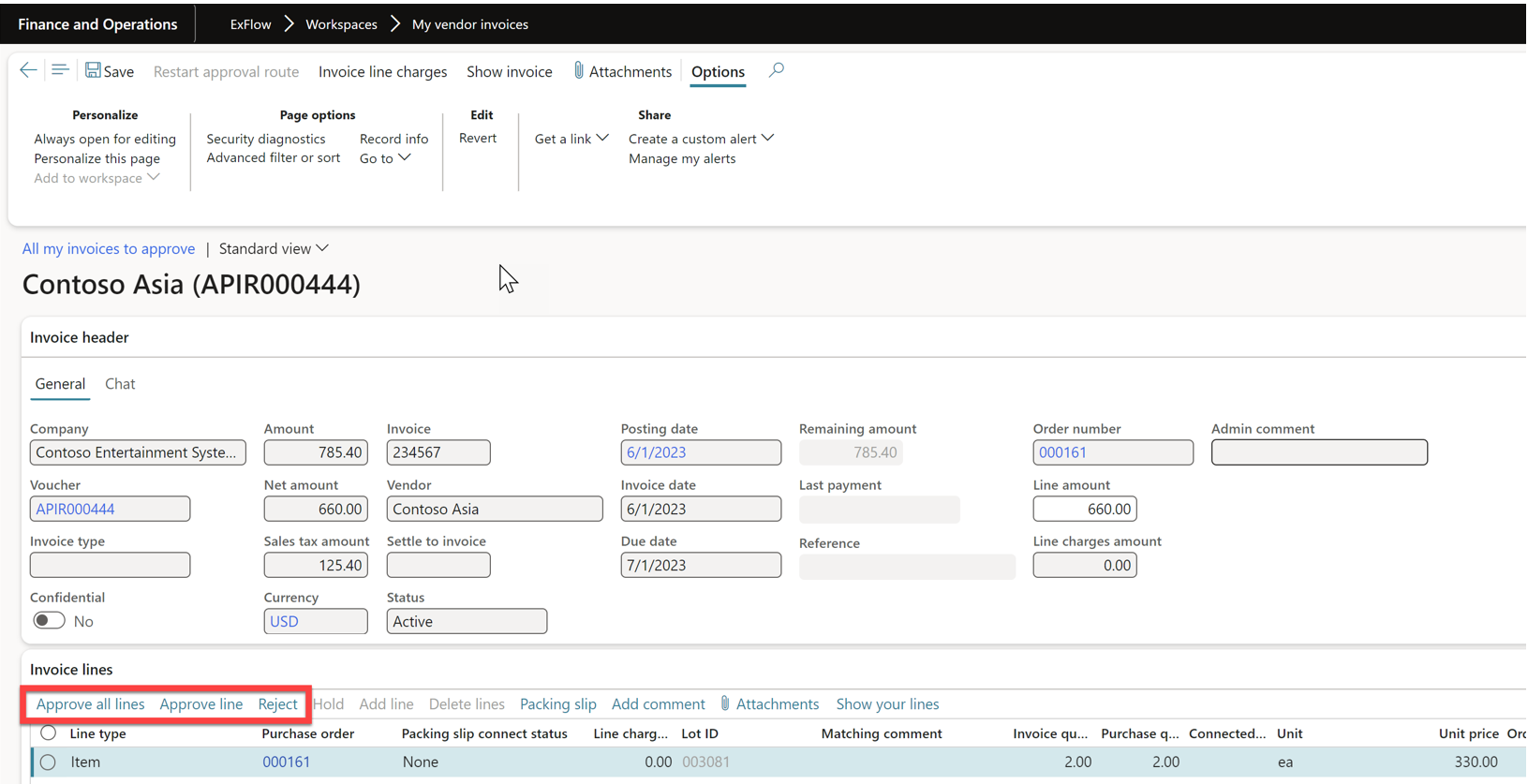Click Workspaces in breadcrumb
The width and height of the screenshot is (1528, 784).
pos(341,24)
